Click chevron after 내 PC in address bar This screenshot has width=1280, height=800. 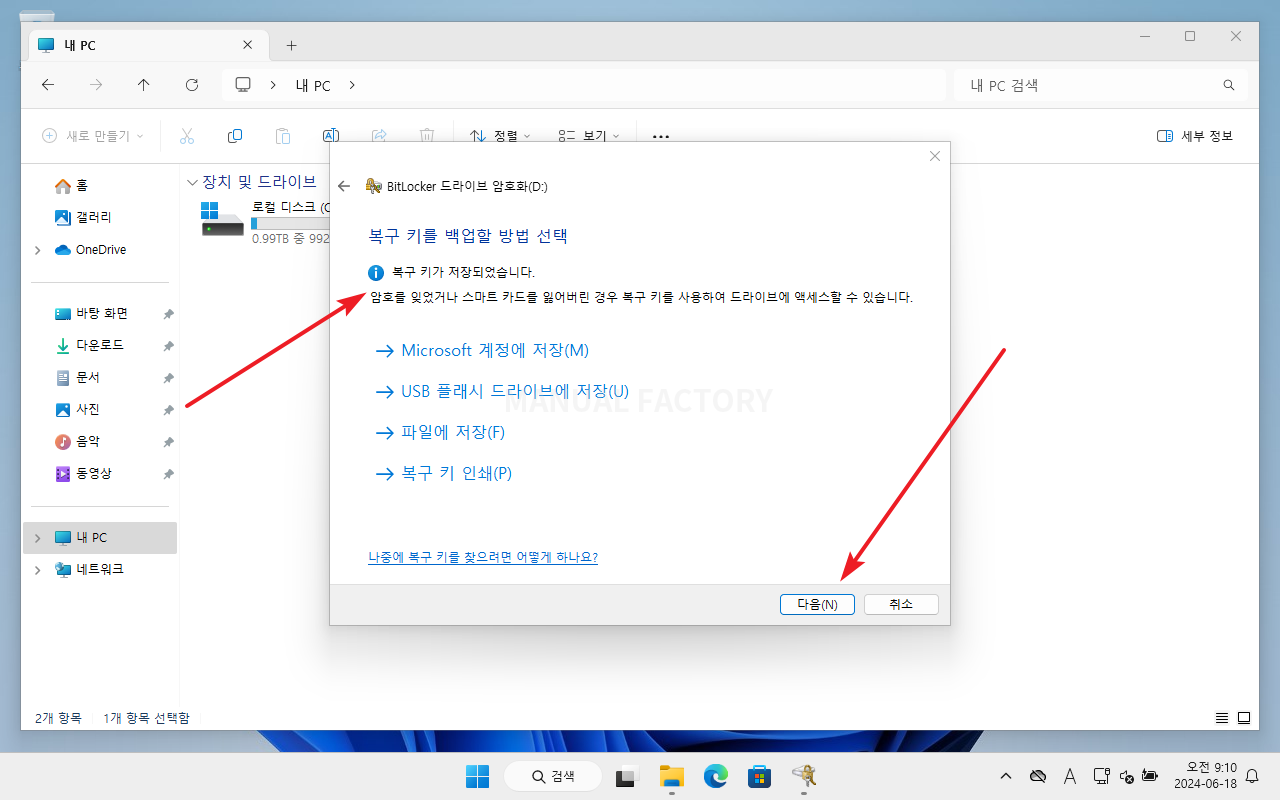point(352,86)
